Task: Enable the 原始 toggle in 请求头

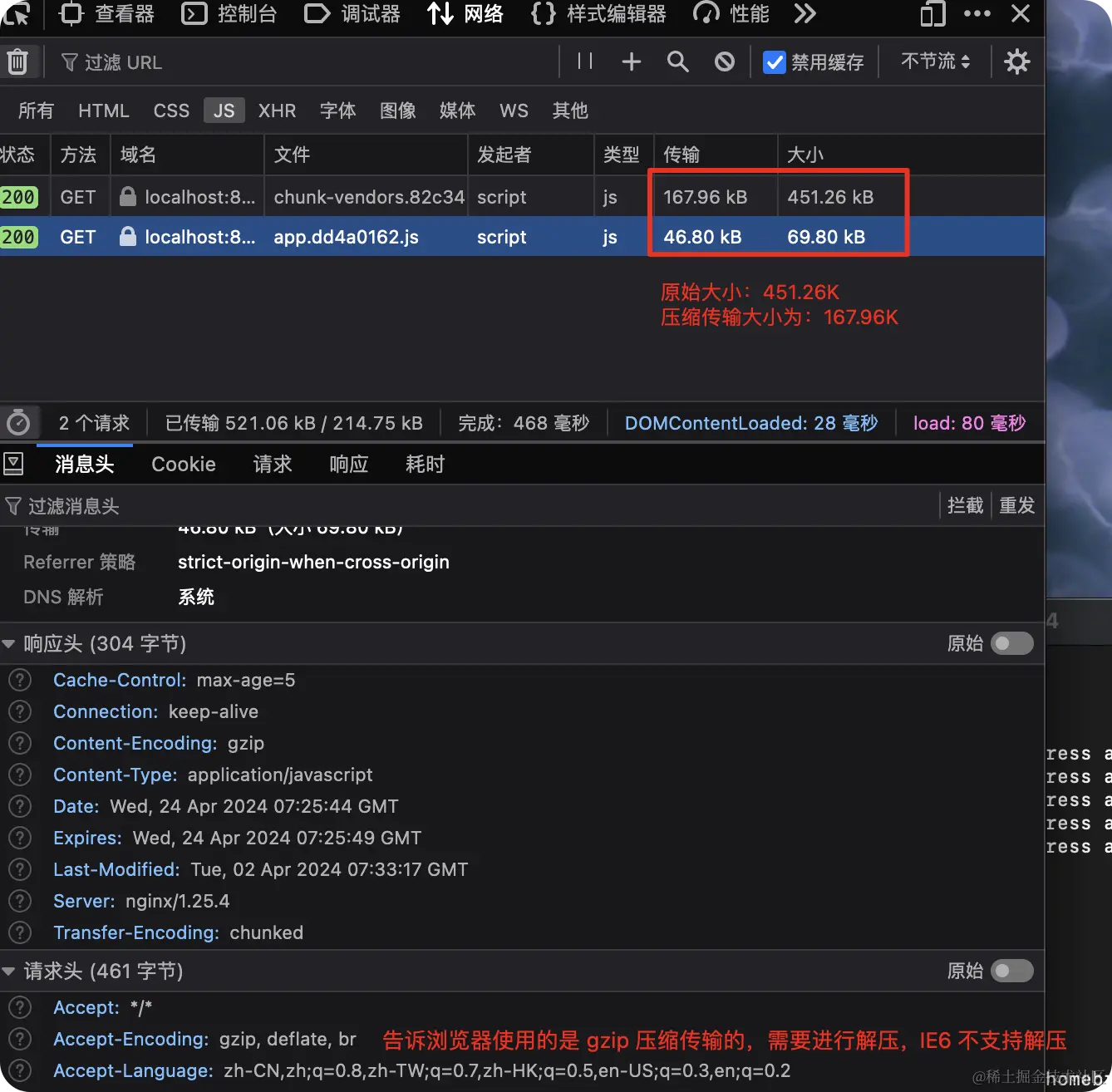Action: pos(1011,970)
